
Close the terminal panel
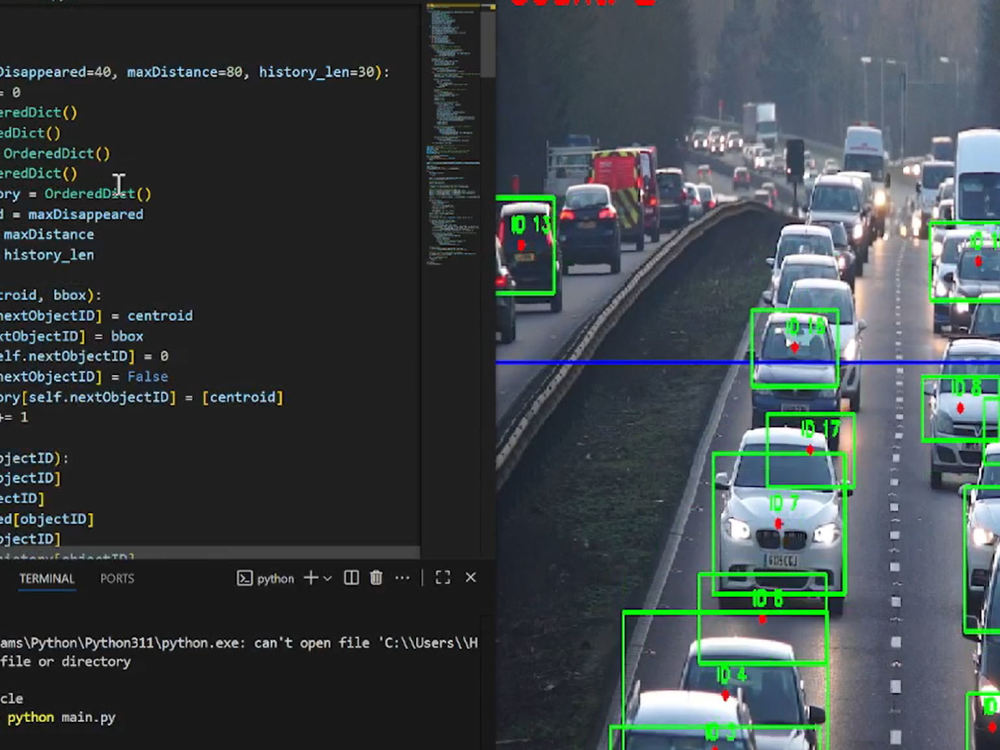[471, 577]
